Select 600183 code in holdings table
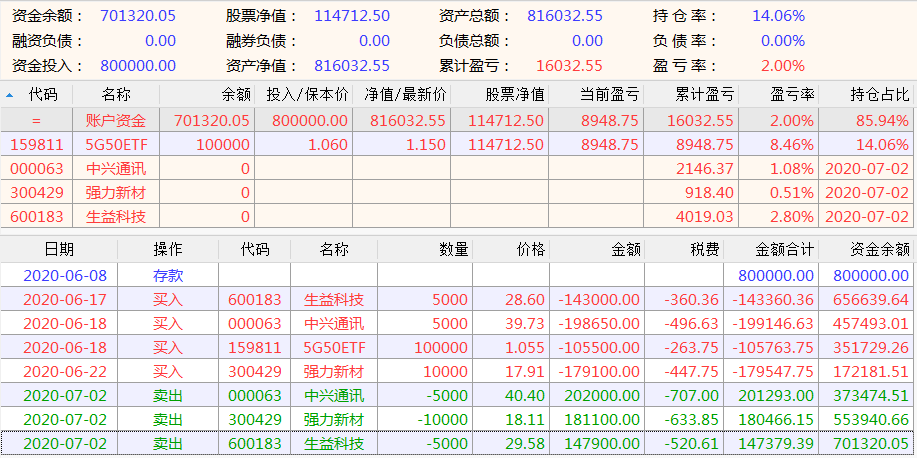 coord(36,217)
